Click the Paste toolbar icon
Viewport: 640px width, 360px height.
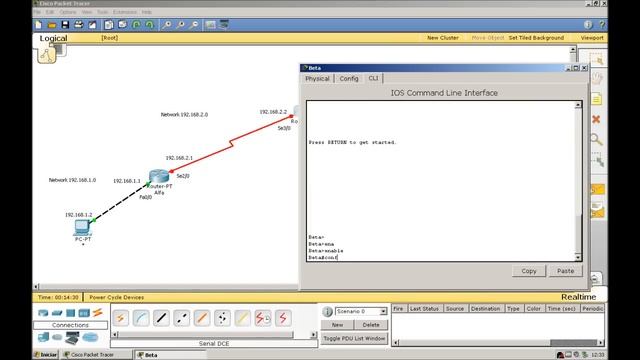click(122, 25)
